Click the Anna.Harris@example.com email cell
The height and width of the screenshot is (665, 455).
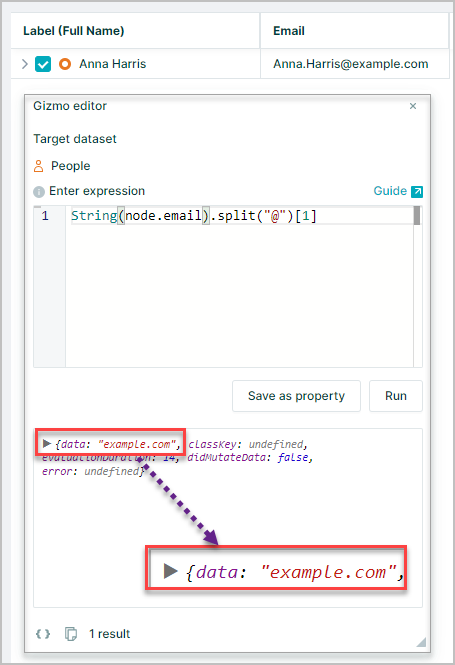point(351,64)
